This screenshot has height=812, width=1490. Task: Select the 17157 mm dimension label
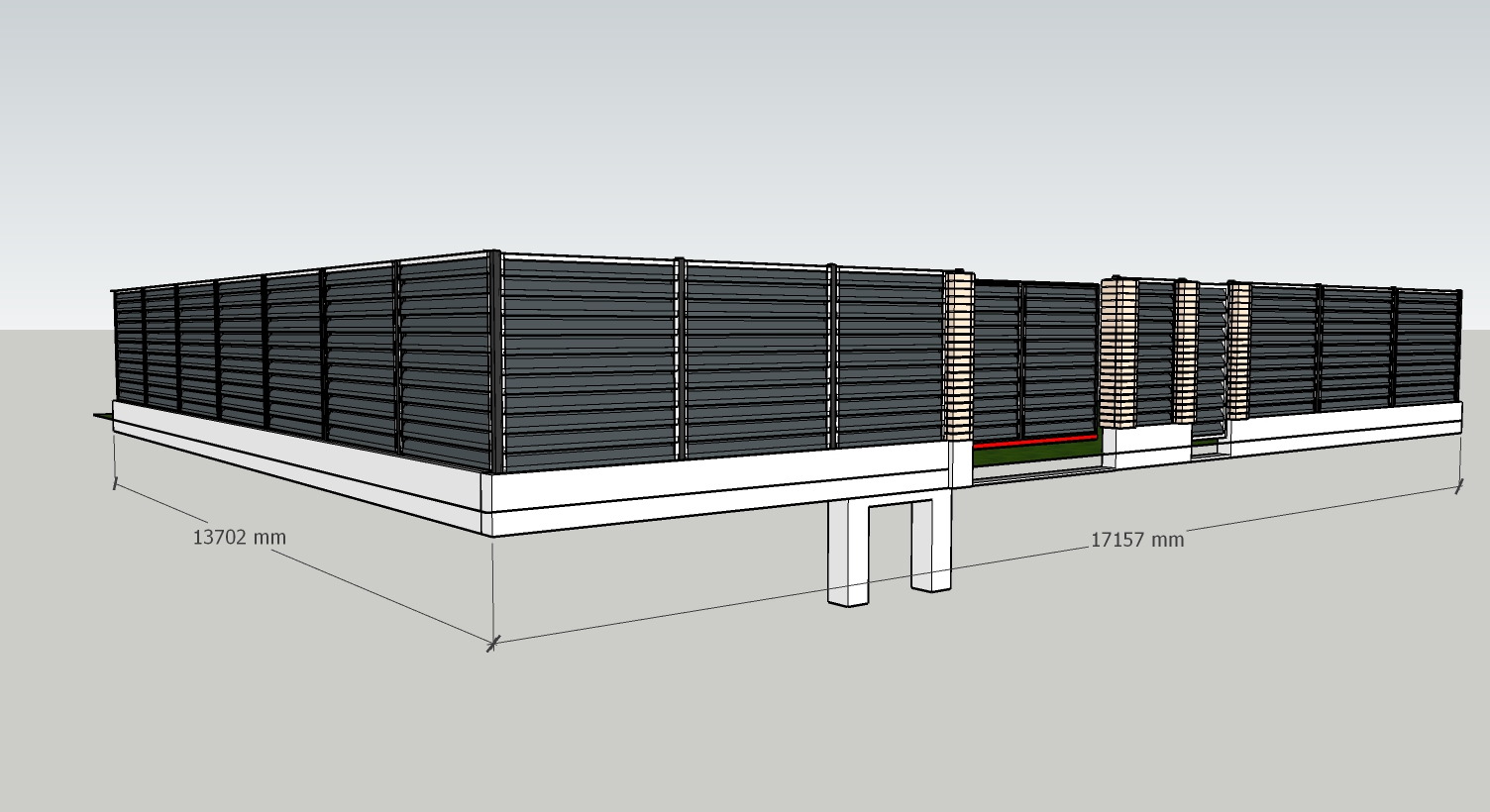pyautogui.click(x=1137, y=540)
